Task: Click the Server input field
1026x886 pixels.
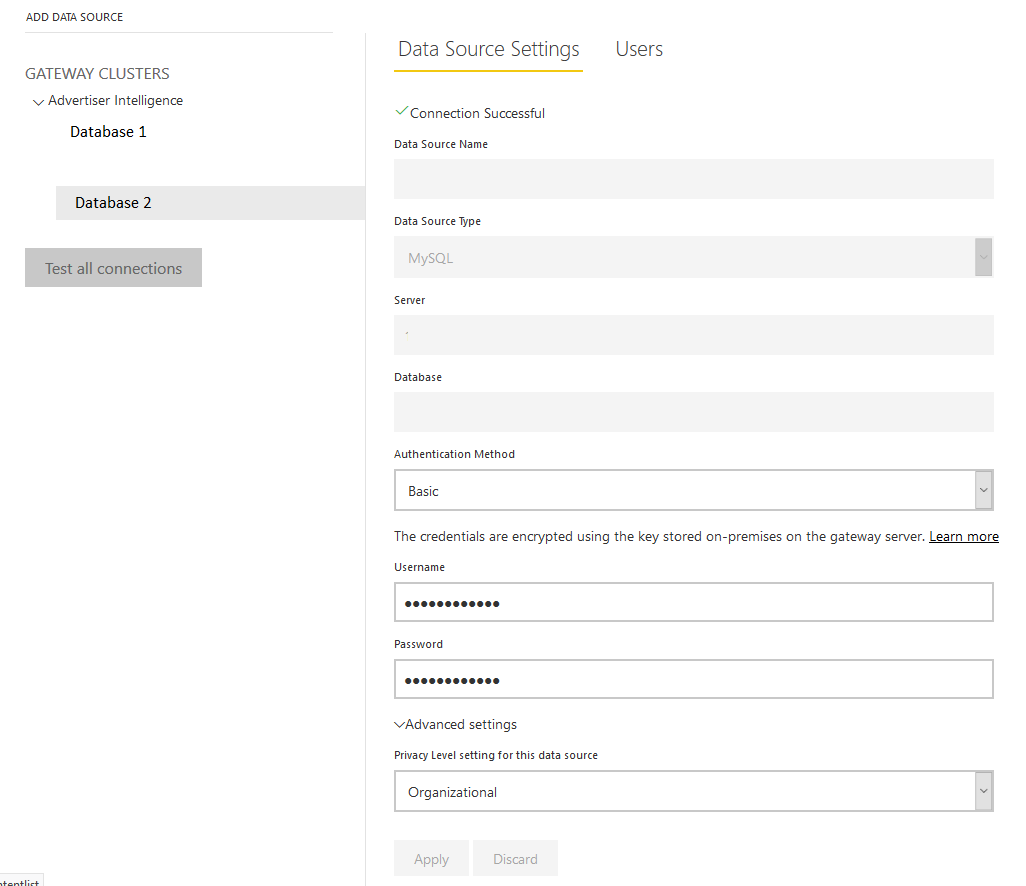Action: (694, 335)
